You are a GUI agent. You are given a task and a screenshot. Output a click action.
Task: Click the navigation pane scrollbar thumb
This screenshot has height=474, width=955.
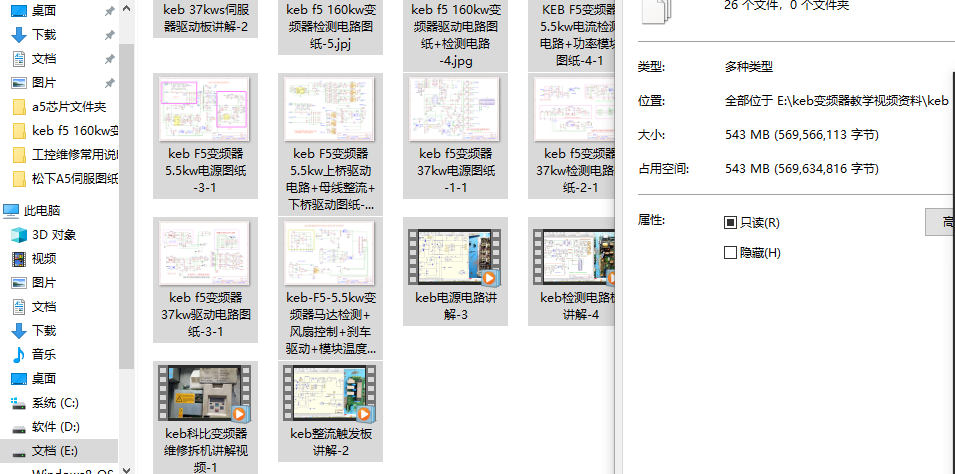click(126, 207)
